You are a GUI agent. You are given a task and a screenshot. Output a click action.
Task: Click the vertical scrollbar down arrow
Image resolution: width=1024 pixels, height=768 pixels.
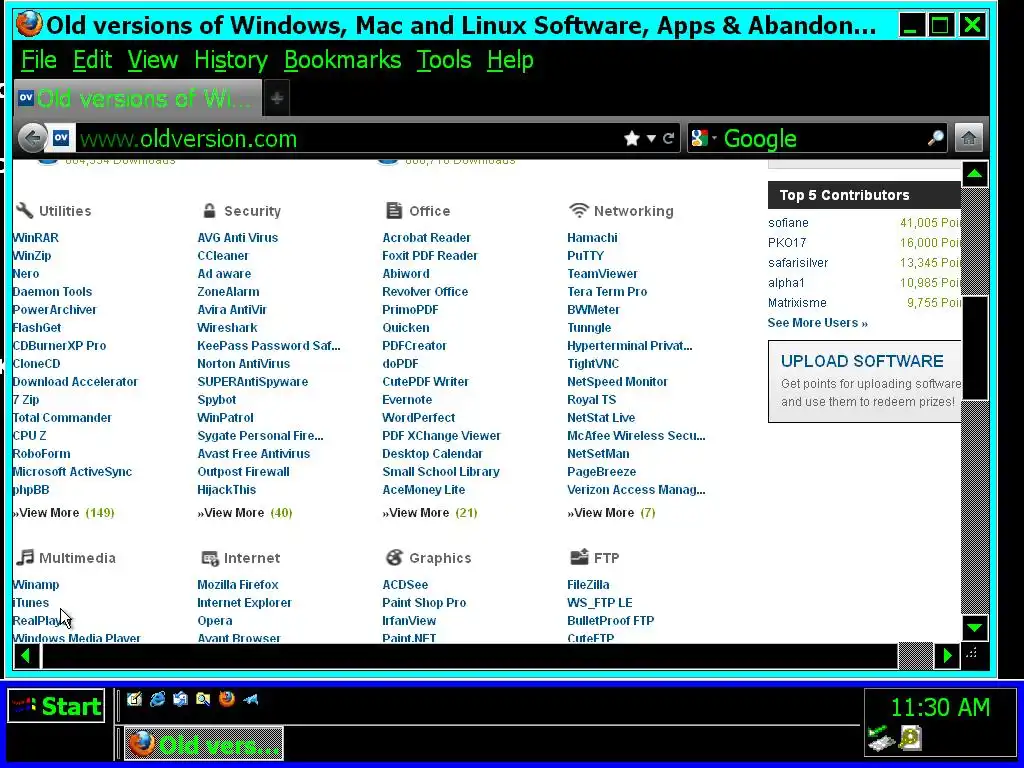tap(974, 628)
